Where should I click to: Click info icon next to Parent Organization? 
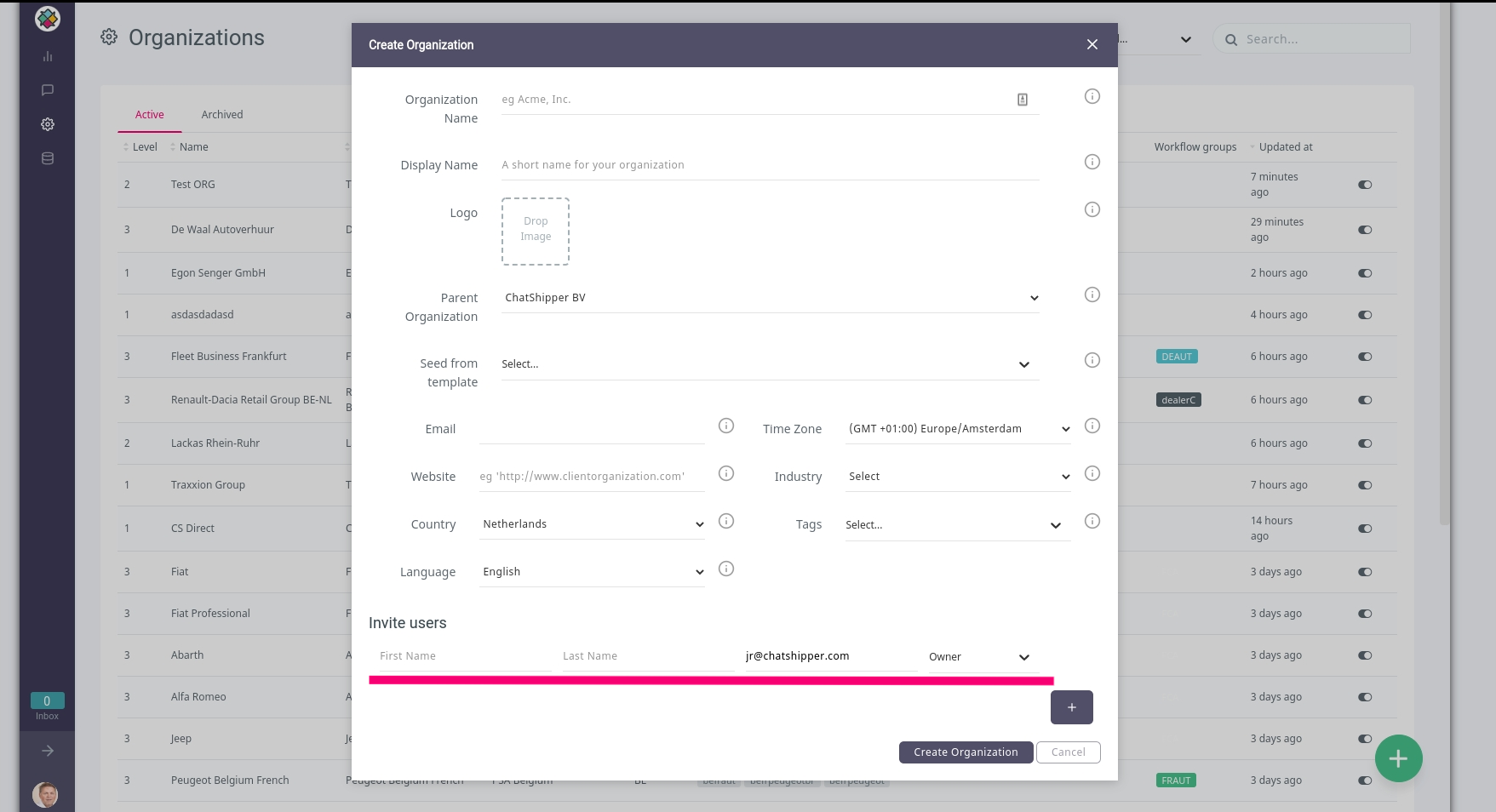pos(1092,294)
